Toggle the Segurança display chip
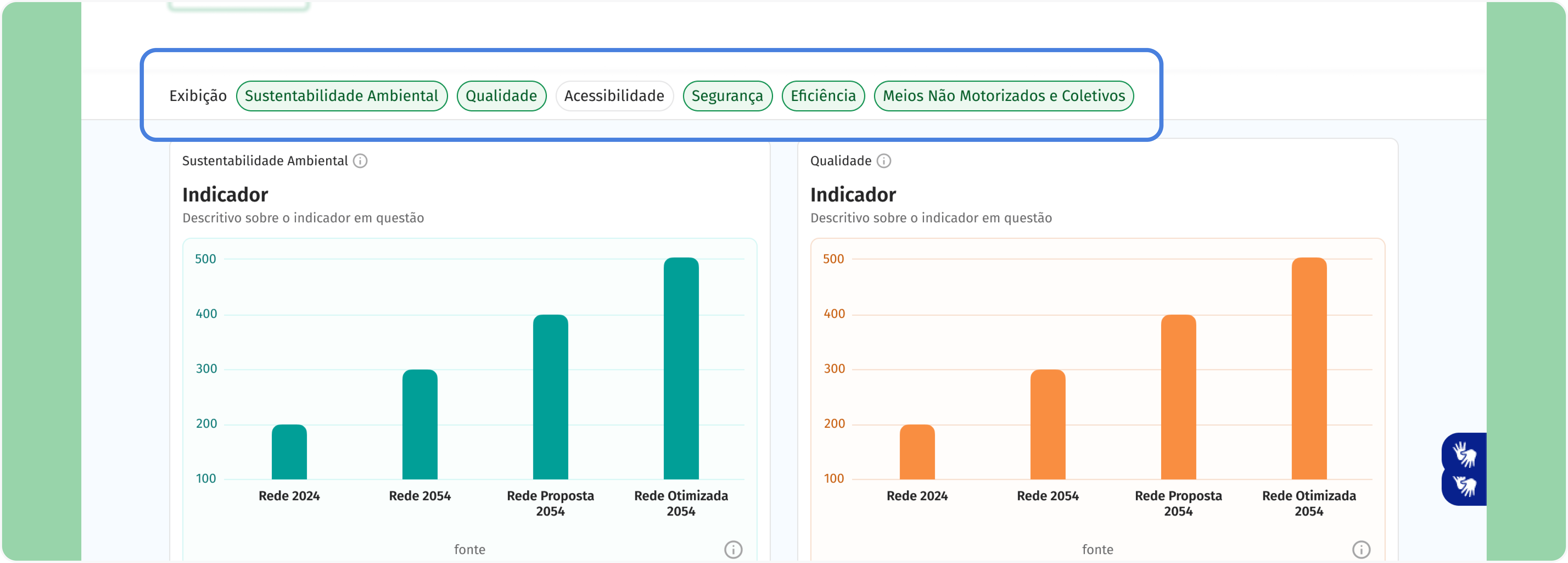This screenshot has width=1568, height=563. pos(727,96)
